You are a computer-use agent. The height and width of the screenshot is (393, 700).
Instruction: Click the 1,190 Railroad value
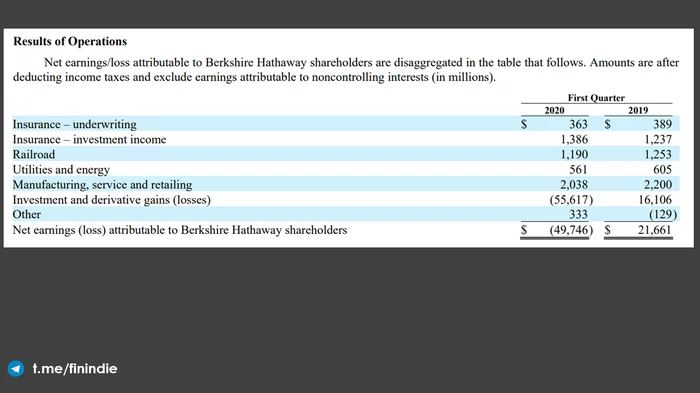click(x=574, y=155)
